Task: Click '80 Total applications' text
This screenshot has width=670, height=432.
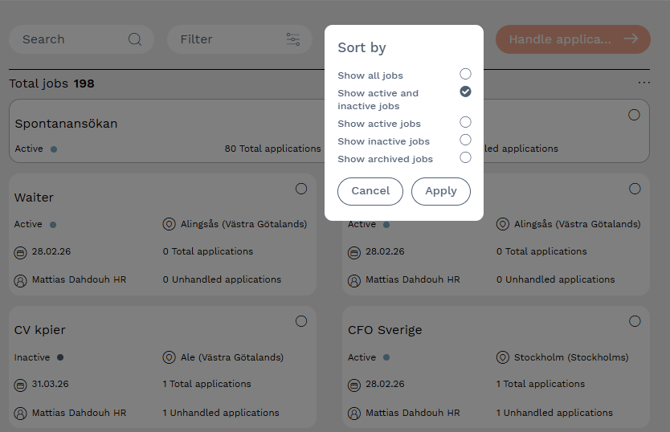Action: [273, 149]
